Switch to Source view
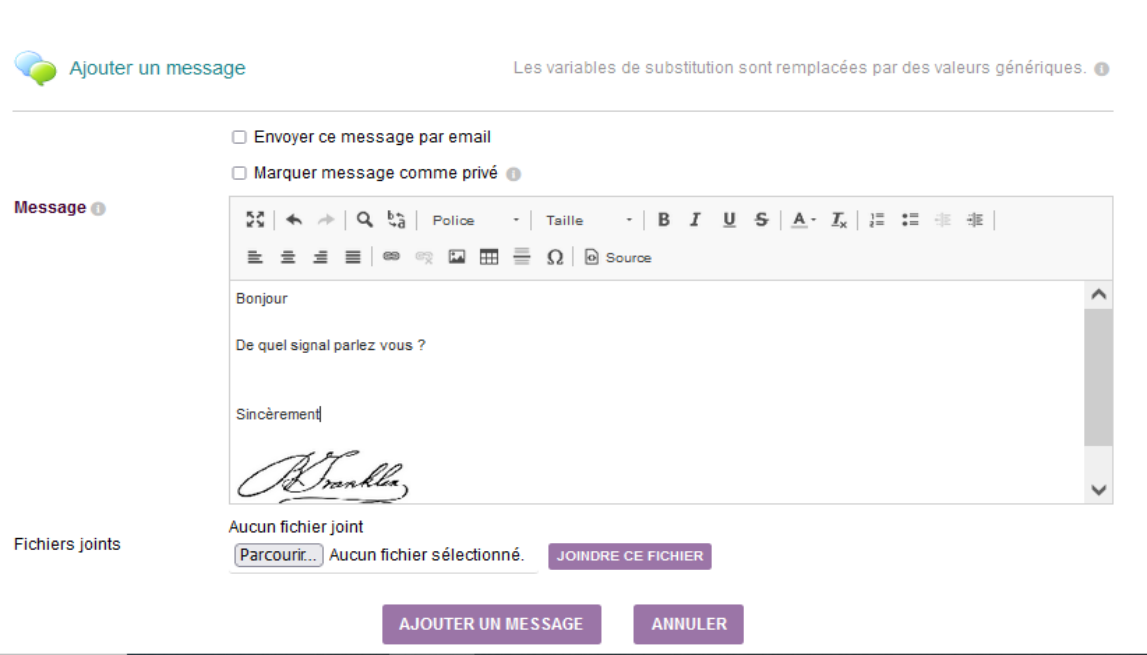Viewport: 1147px width, 655px height. 618,258
